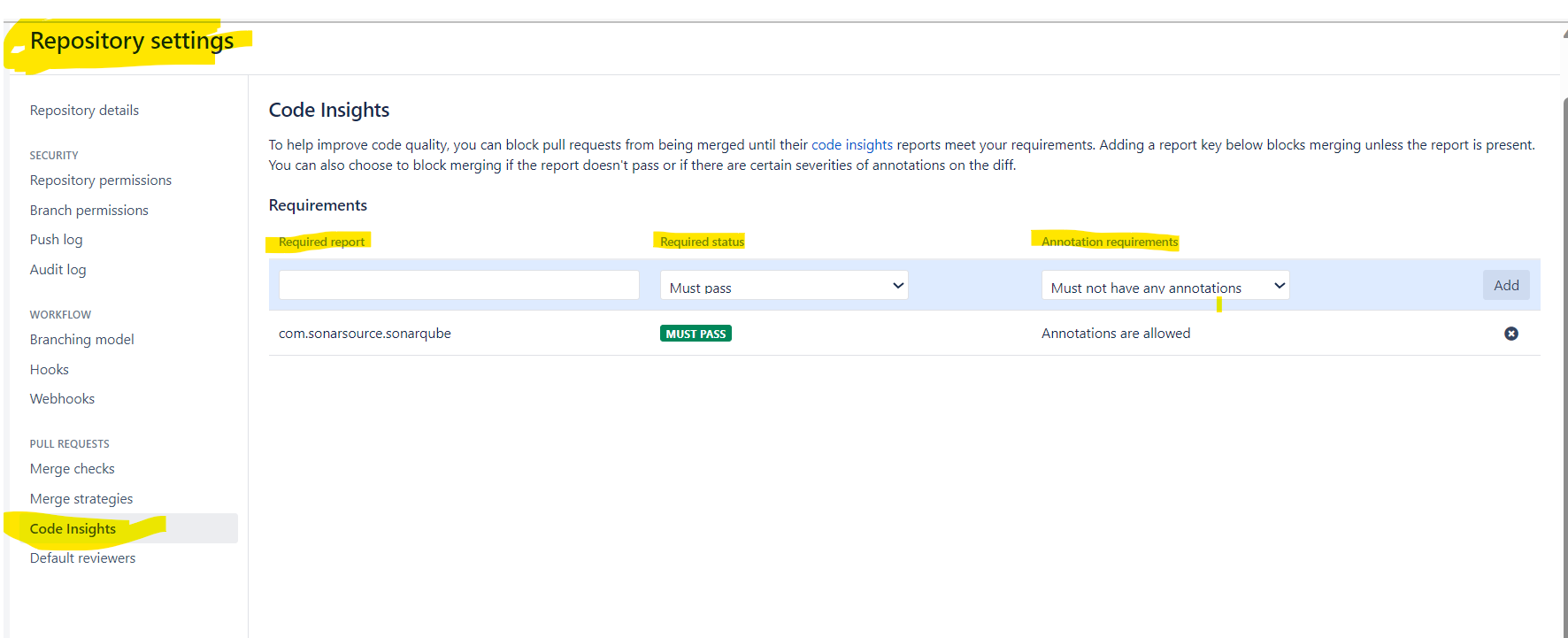Image resolution: width=1568 pixels, height=638 pixels.
Task: Open Merge strategies settings
Action: [x=81, y=499]
